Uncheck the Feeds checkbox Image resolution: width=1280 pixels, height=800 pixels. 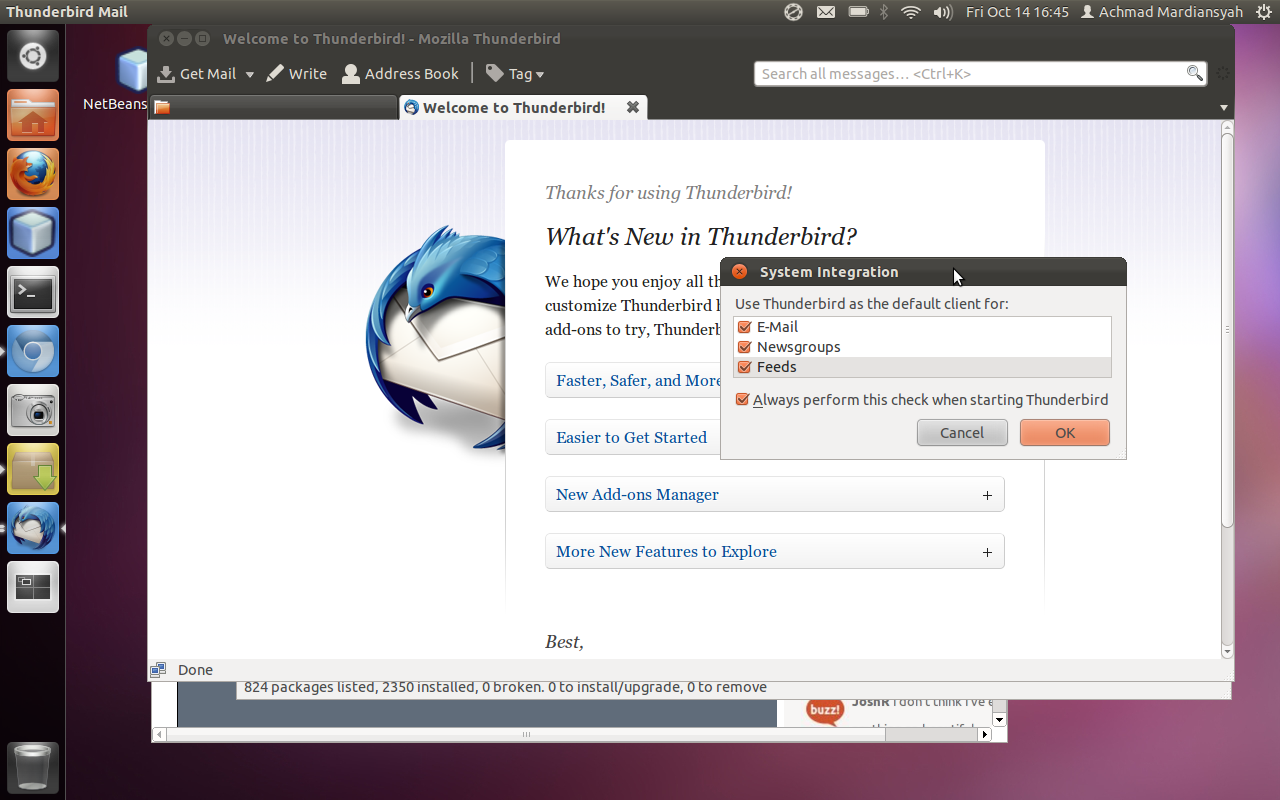pos(743,367)
